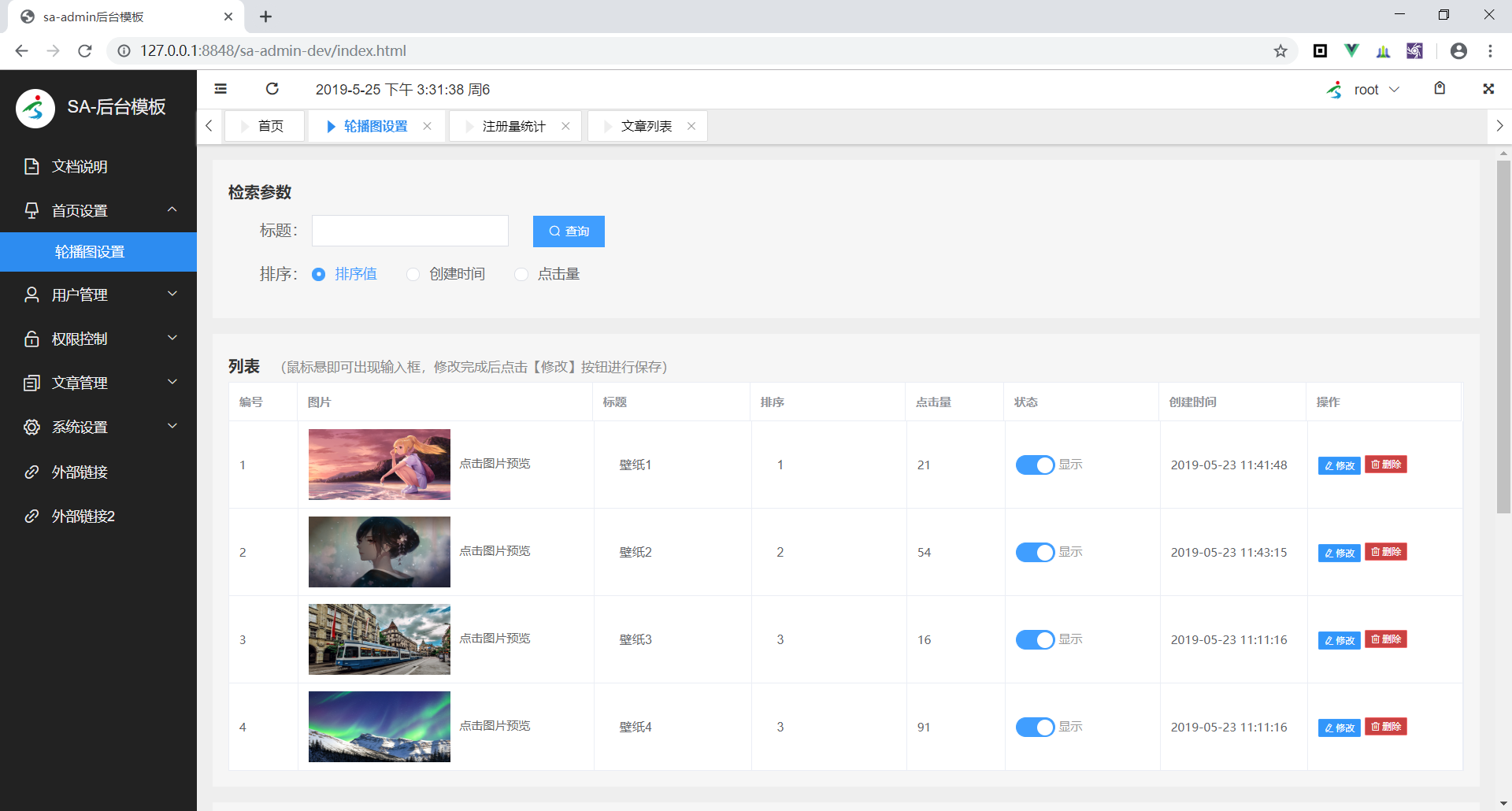Select 点击量 sort radio option
This screenshot has width=1512, height=811.
coord(547,274)
